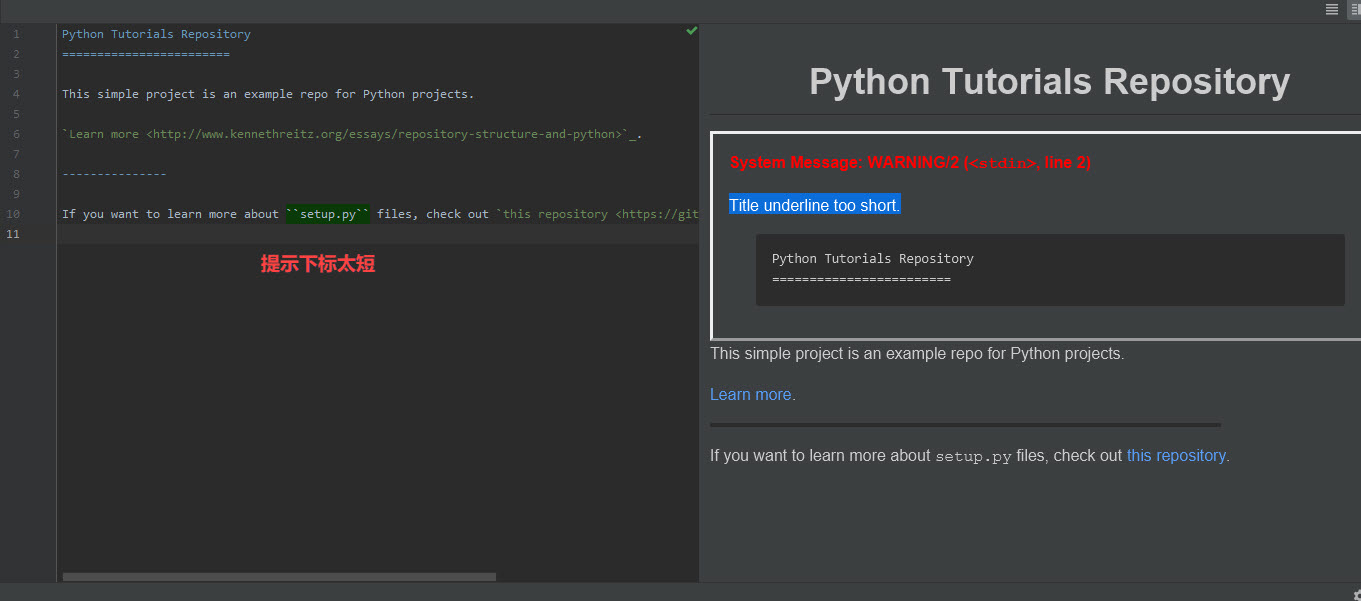Open the hamburger menu at top right
1361x601 pixels.
(x=1331, y=9)
